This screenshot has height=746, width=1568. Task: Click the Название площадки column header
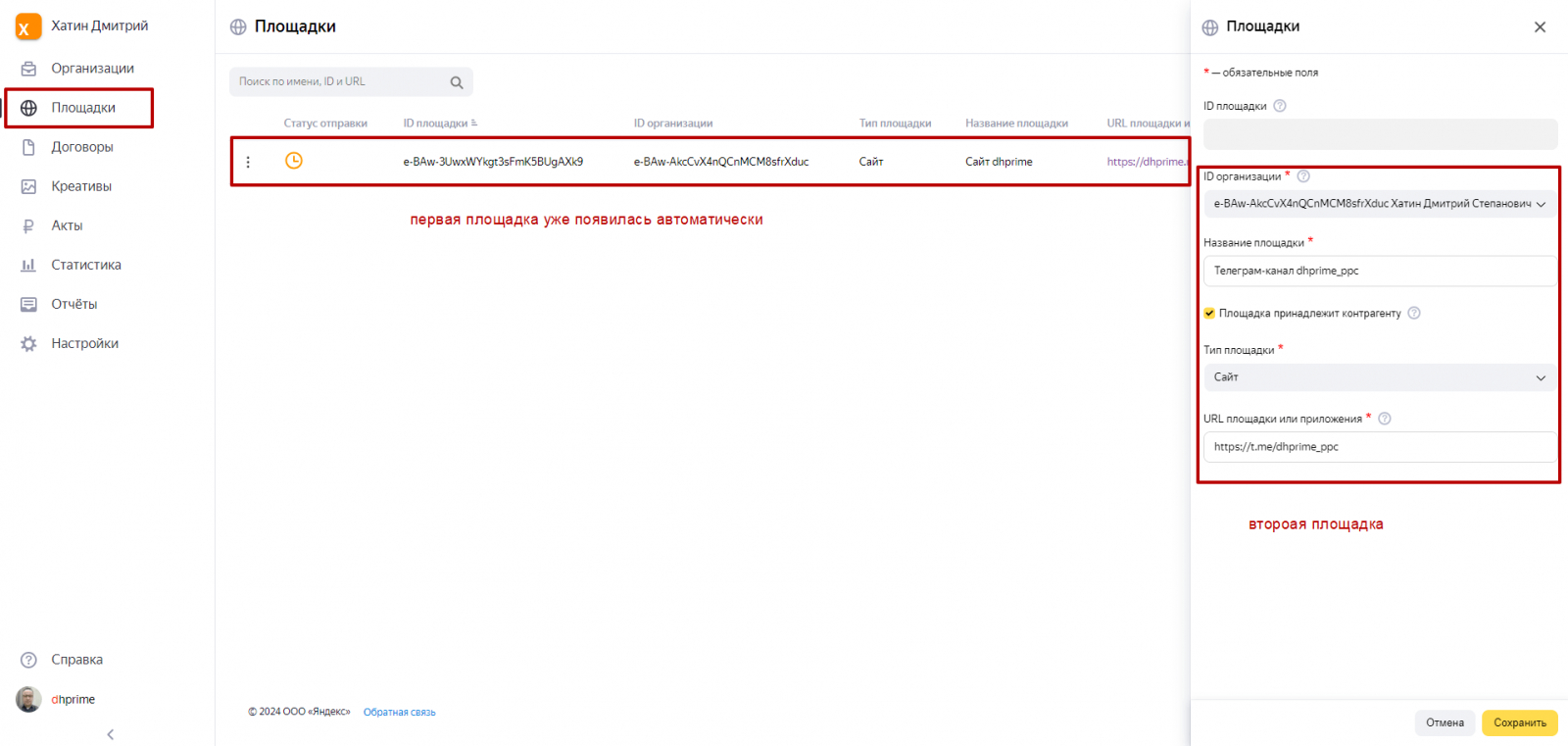(x=1016, y=124)
